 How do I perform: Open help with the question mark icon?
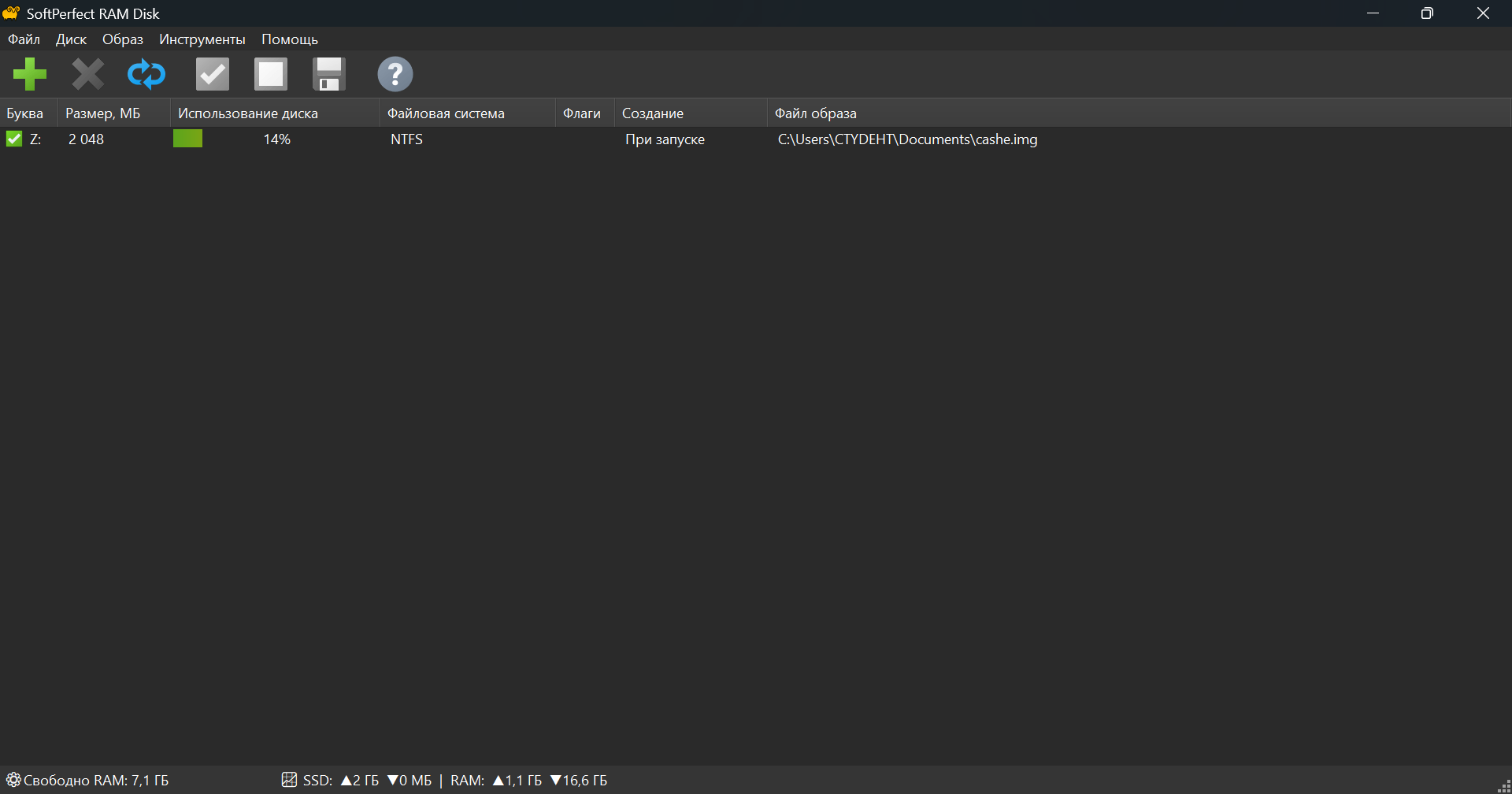(x=395, y=74)
